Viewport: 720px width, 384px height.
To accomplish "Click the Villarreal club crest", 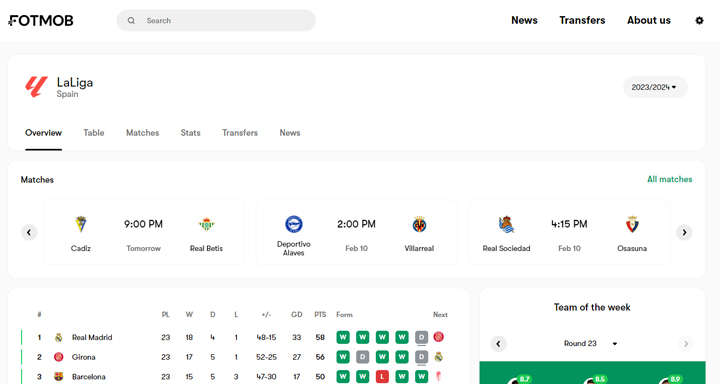I will pos(419,225).
